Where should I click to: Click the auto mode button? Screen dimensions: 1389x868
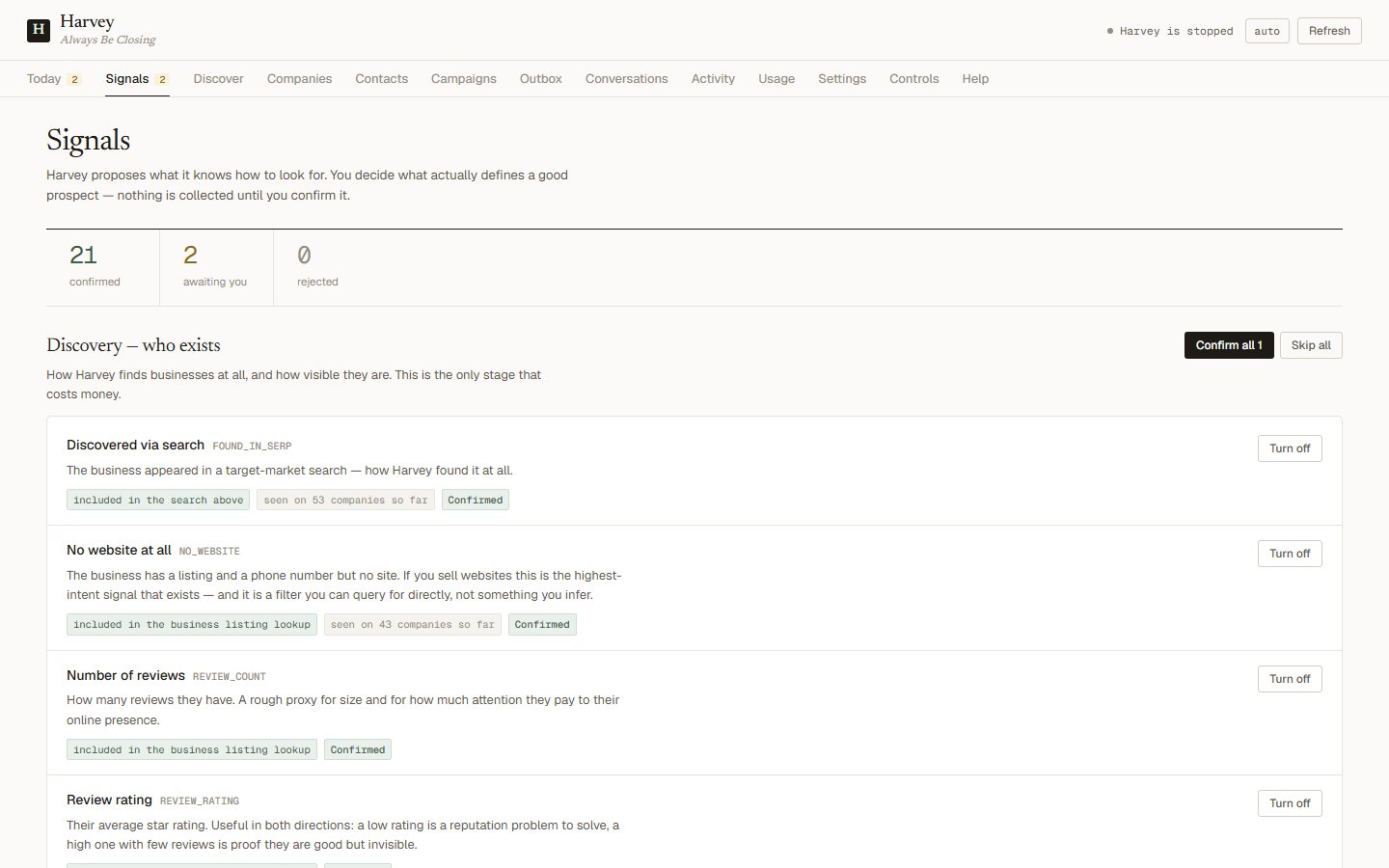[1266, 31]
